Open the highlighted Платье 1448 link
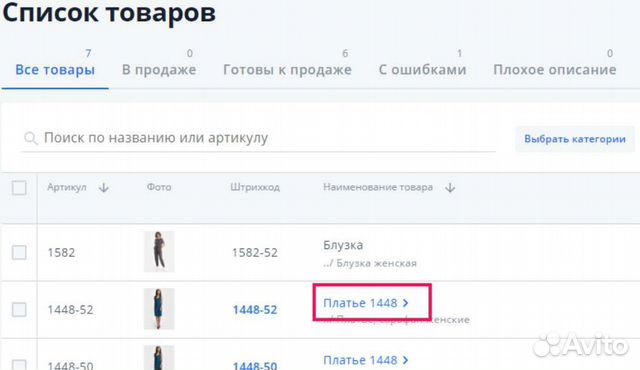The width and height of the screenshot is (640, 370). click(x=360, y=303)
